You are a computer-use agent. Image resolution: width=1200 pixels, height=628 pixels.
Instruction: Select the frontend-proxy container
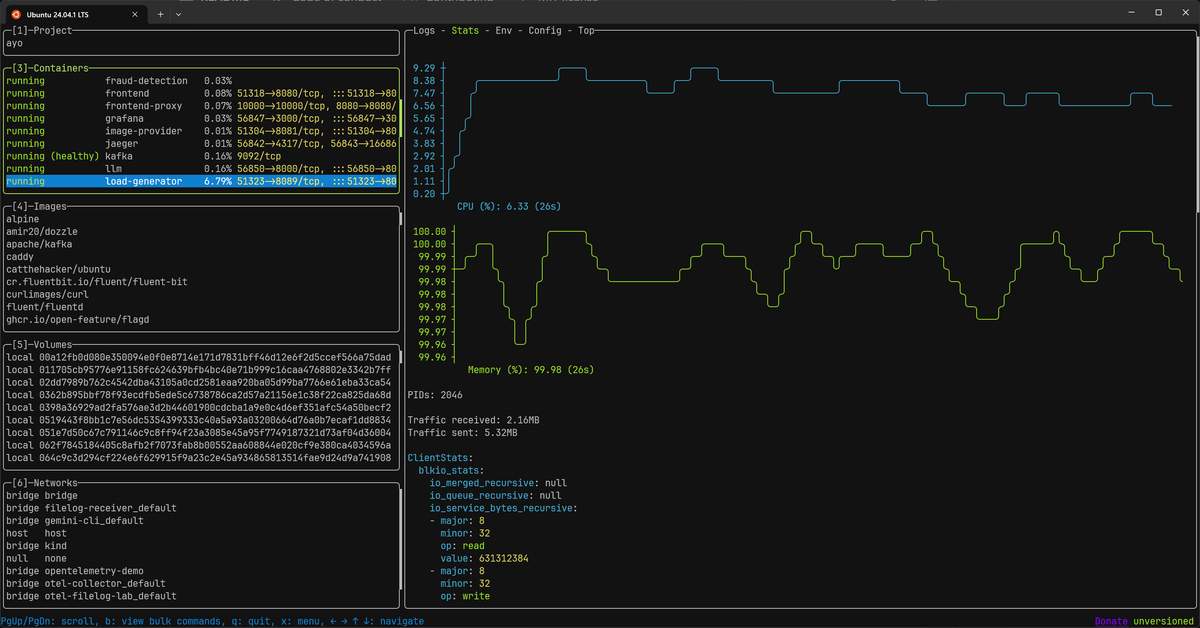(x=200, y=106)
